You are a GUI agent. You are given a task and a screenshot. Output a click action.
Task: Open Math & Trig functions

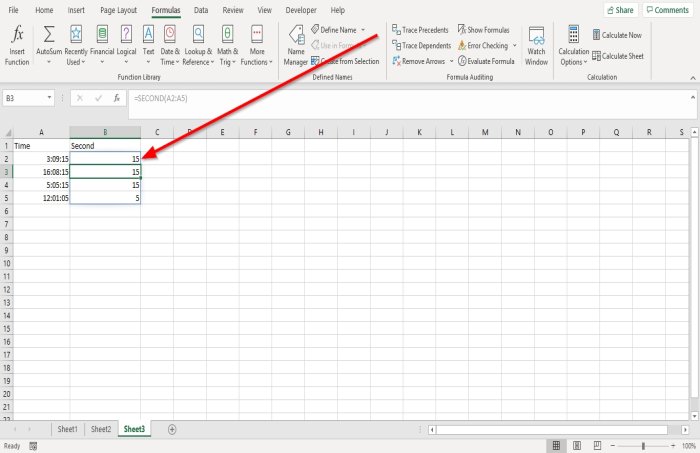(228, 45)
